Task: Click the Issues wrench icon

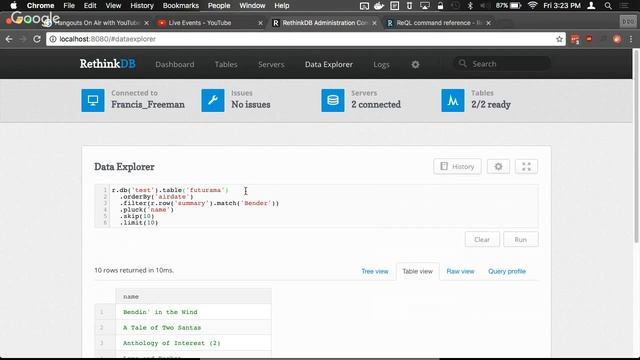Action: coord(213,100)
